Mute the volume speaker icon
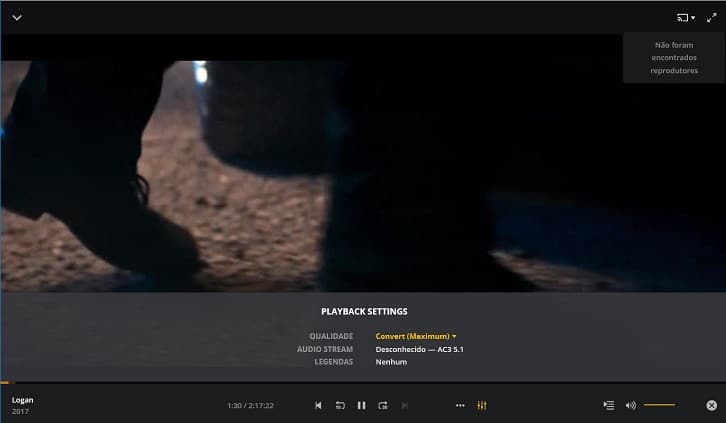Viewport: 726px width, 423px height. pos(631,405)
